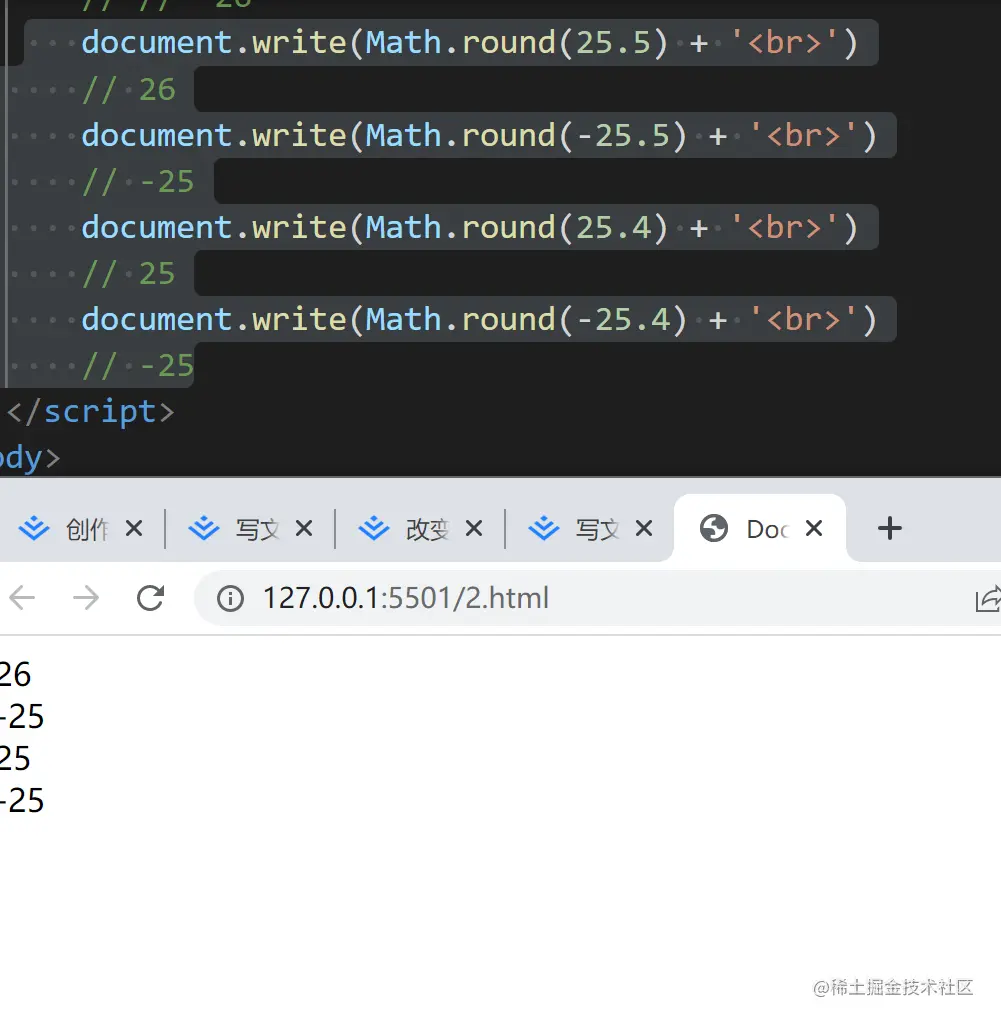This screenshot has height=1025, width=1001.
Task: Click the Math.round(25.5) code line
Action: pos(469,43)
